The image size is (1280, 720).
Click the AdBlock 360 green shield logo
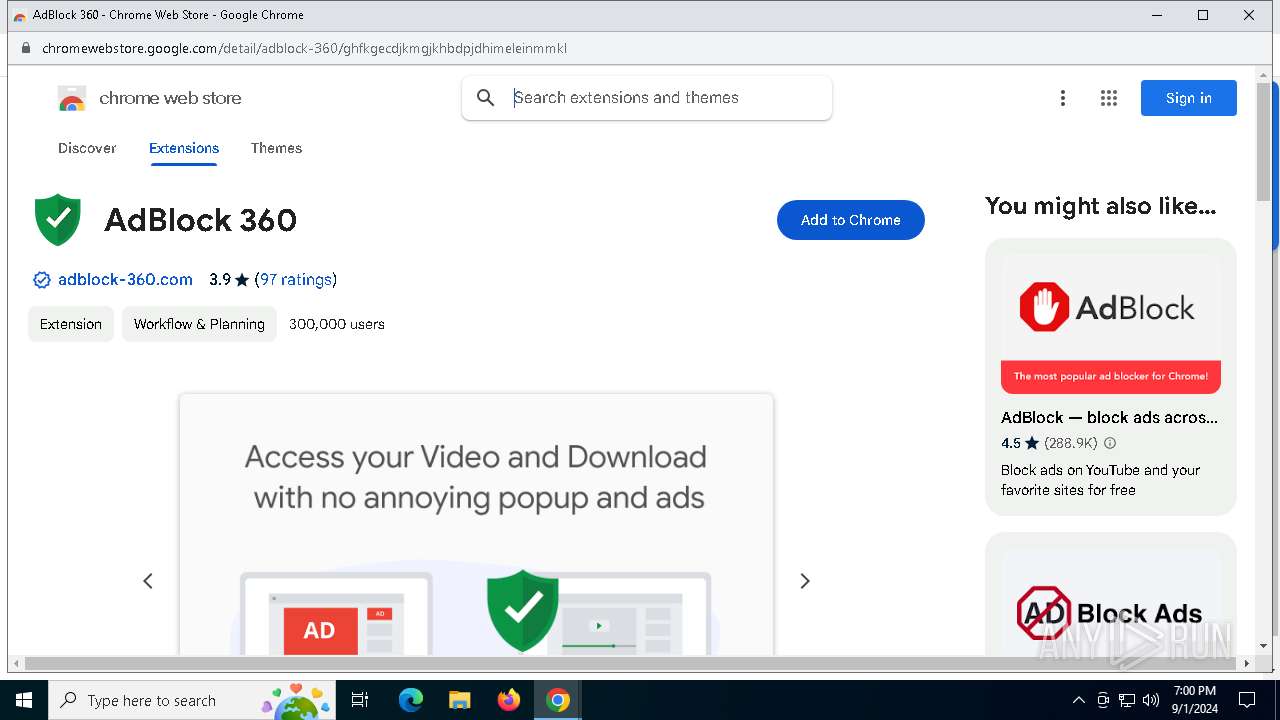58,219
